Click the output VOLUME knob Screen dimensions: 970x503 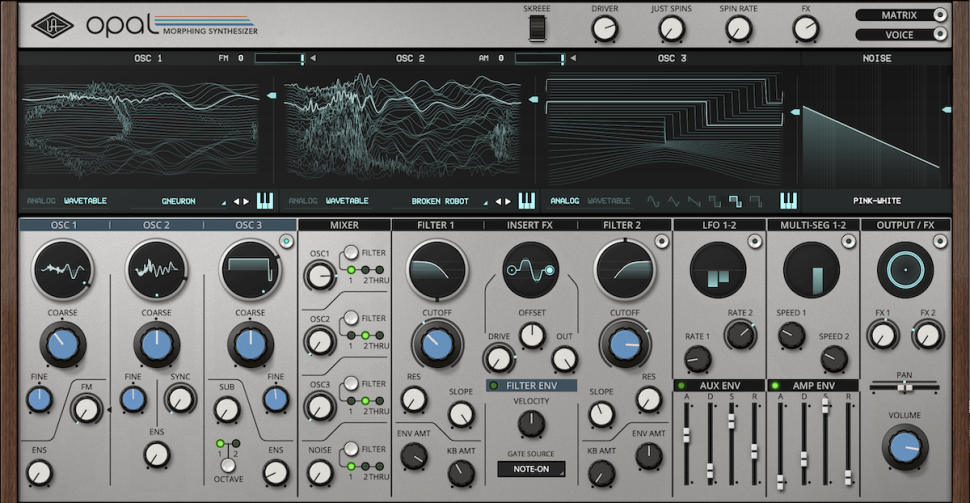point(905,447)
